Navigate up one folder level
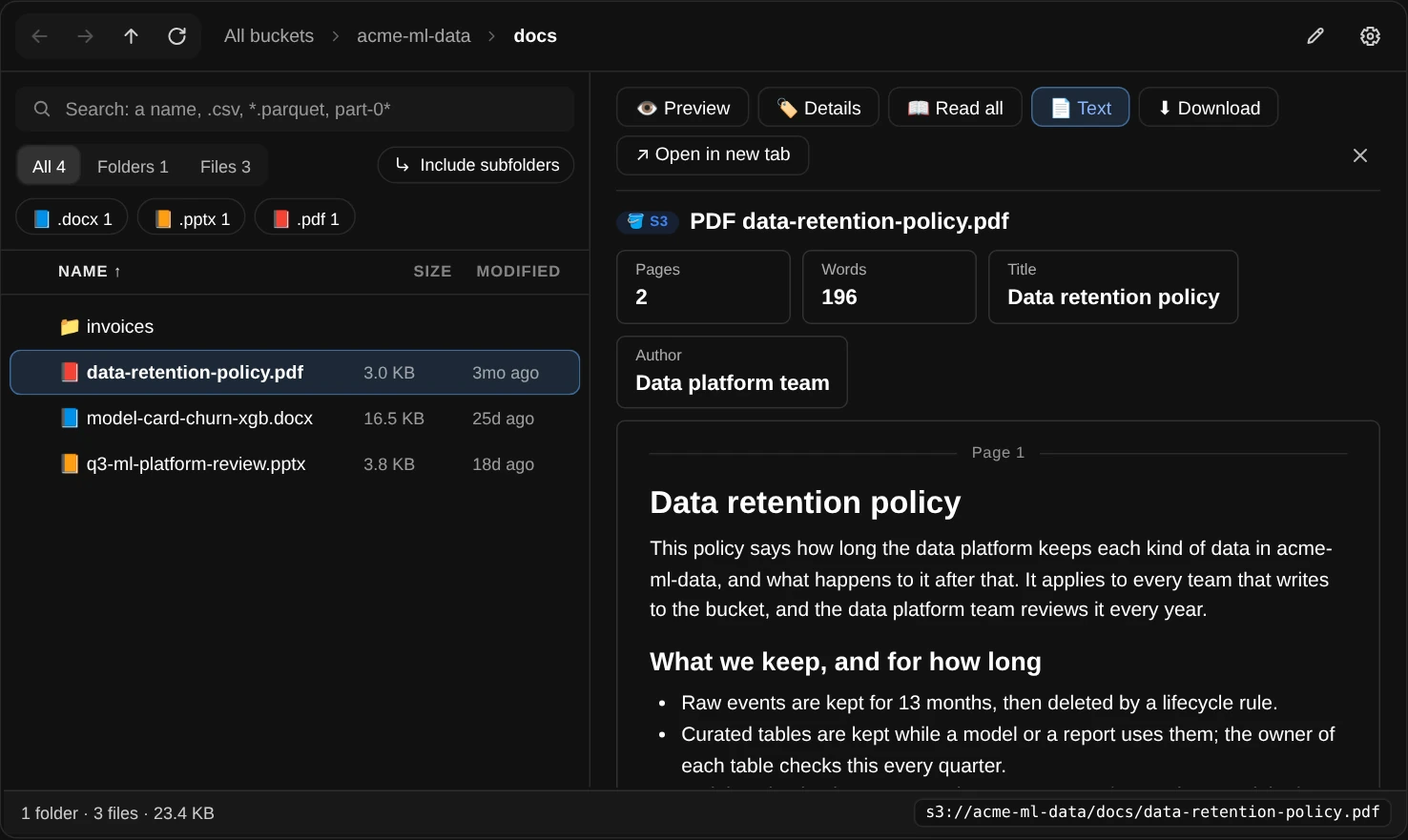Screen dimensions: 1408x840 (x=131, y=36)
